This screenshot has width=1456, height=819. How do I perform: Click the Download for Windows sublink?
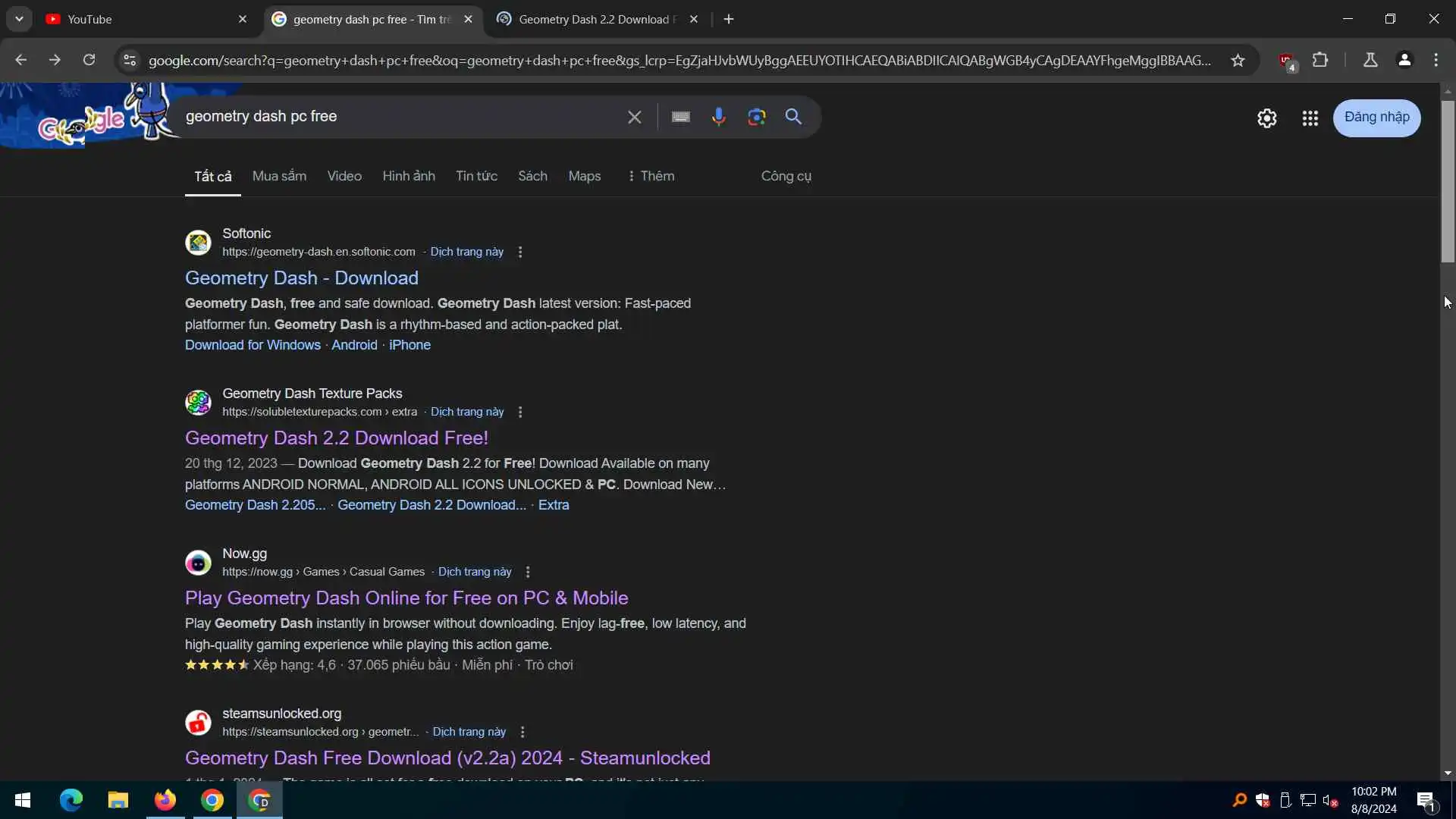coord(253,345)
